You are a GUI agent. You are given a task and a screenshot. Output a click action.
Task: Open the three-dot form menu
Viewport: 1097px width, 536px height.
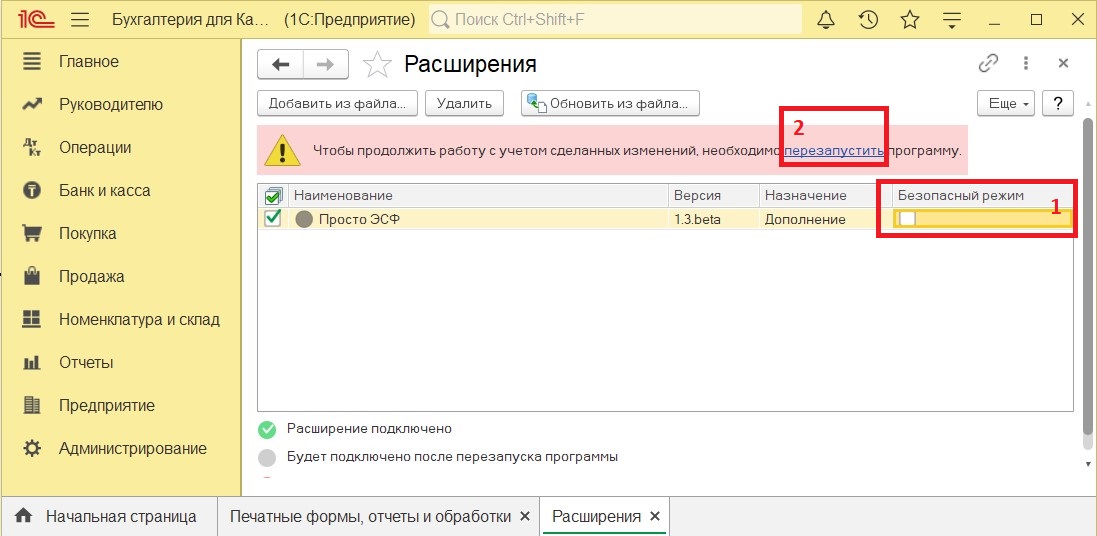pyautogui.click(x=1026, y=64)
